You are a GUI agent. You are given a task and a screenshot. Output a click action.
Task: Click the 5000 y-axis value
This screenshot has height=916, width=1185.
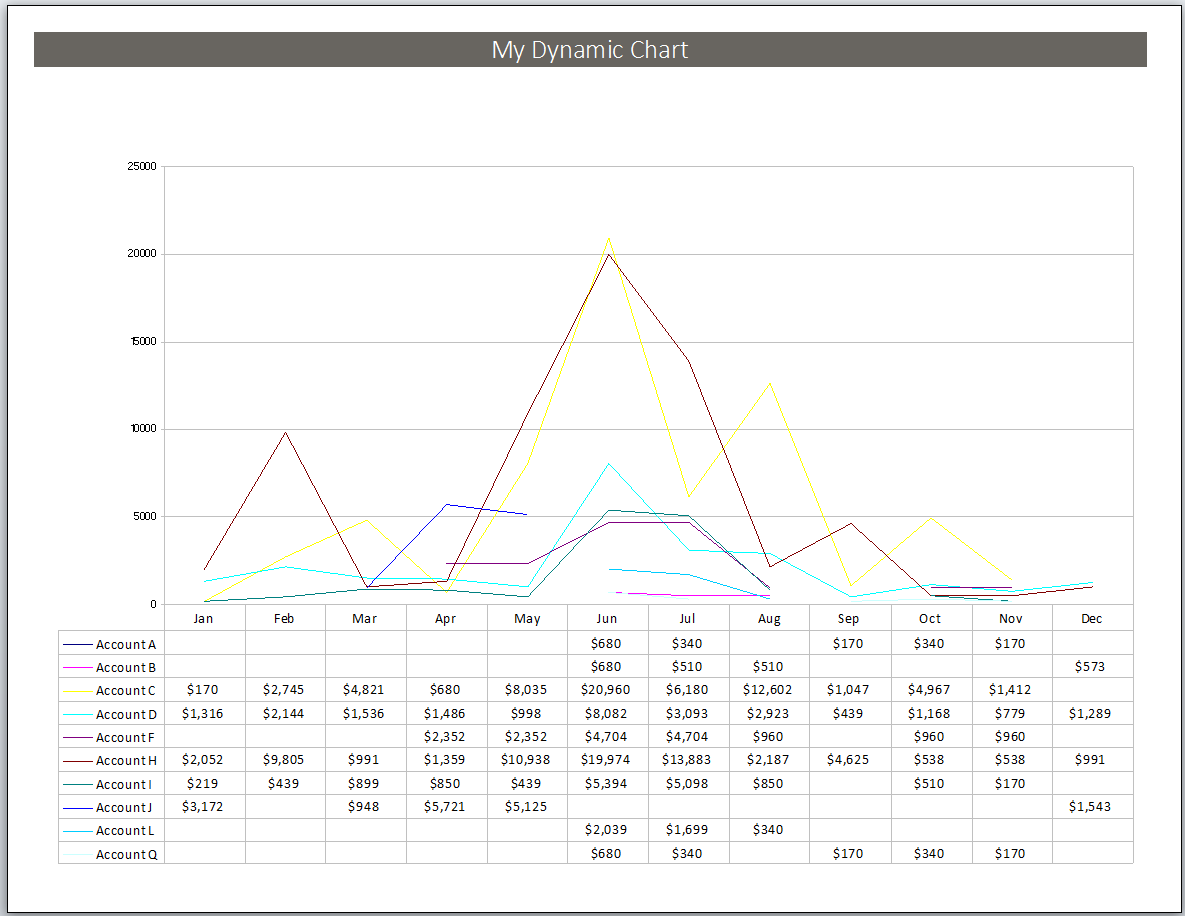145,516
